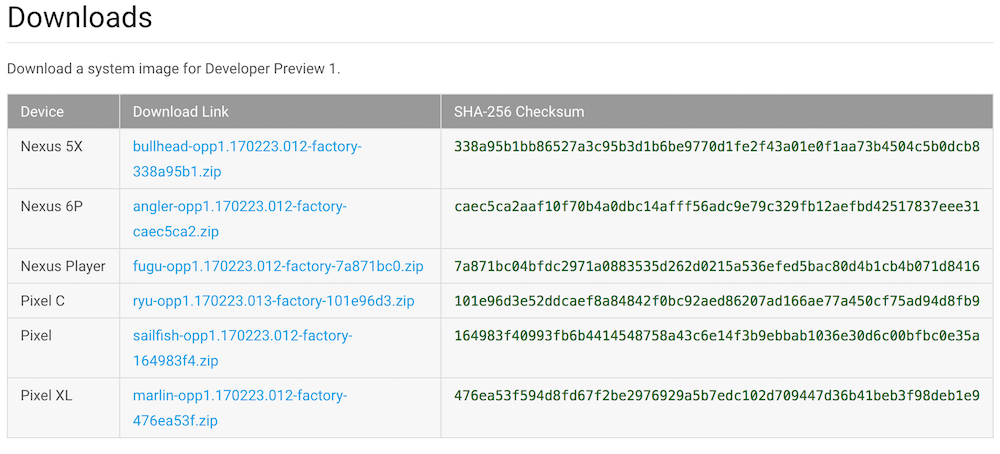Screen dimensions: 1000x454
Task: Click the Download Link column header
Action: (181, 112)
